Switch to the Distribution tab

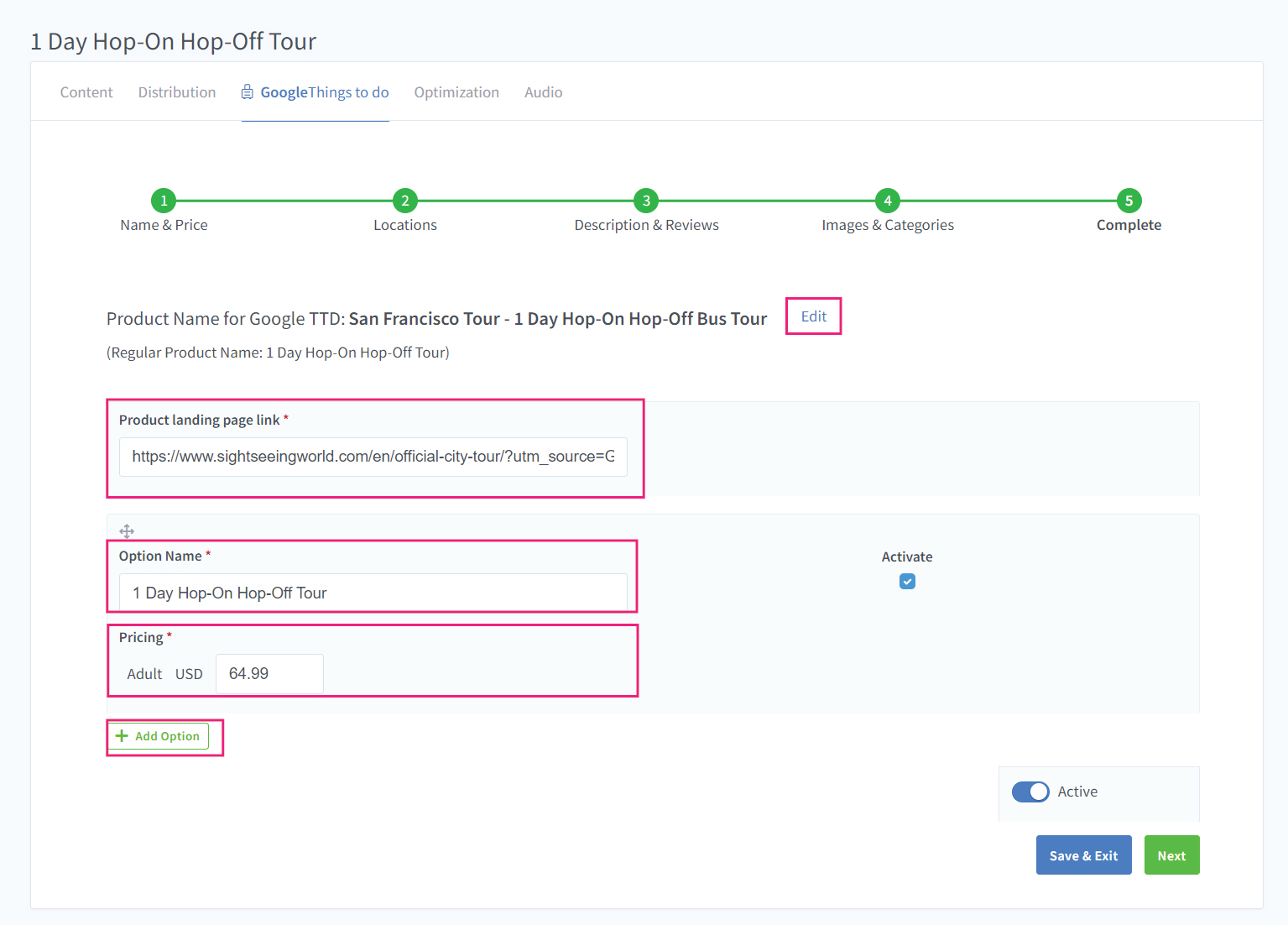coord(177,92)
